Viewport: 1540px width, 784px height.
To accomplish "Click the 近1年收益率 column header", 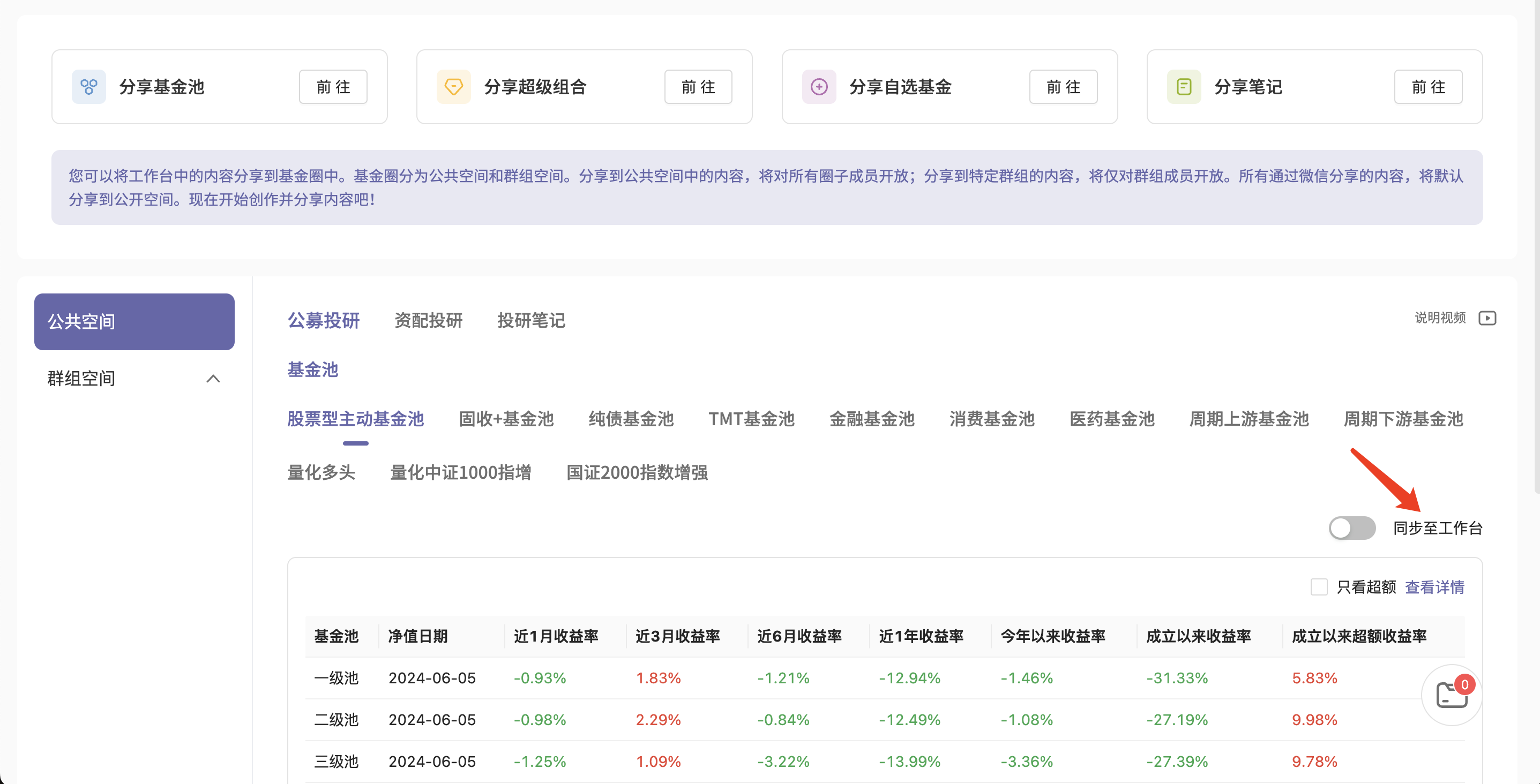I will (x=921, y=636).
